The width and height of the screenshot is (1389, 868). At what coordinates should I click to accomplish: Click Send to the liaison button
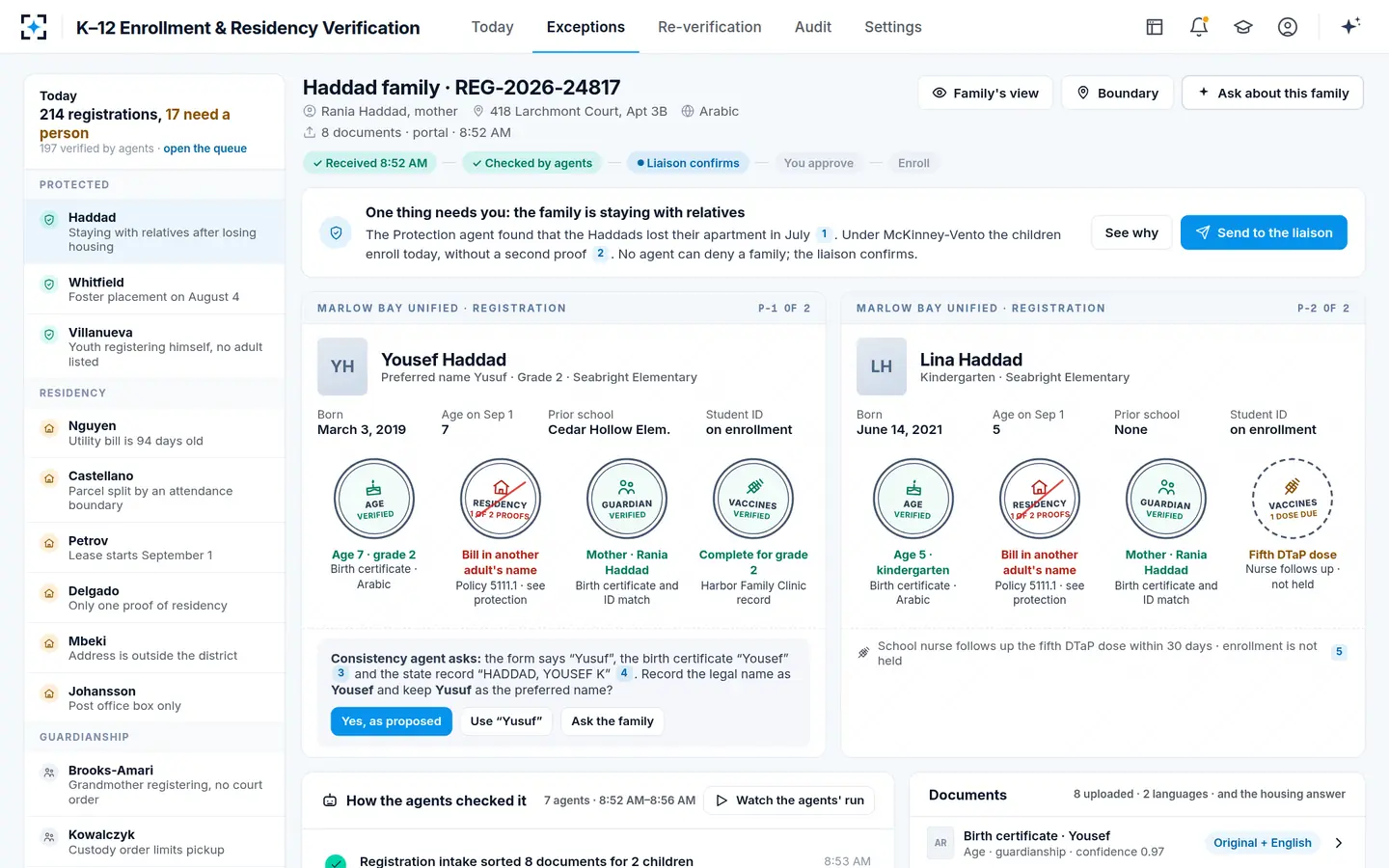point(1264,232)
